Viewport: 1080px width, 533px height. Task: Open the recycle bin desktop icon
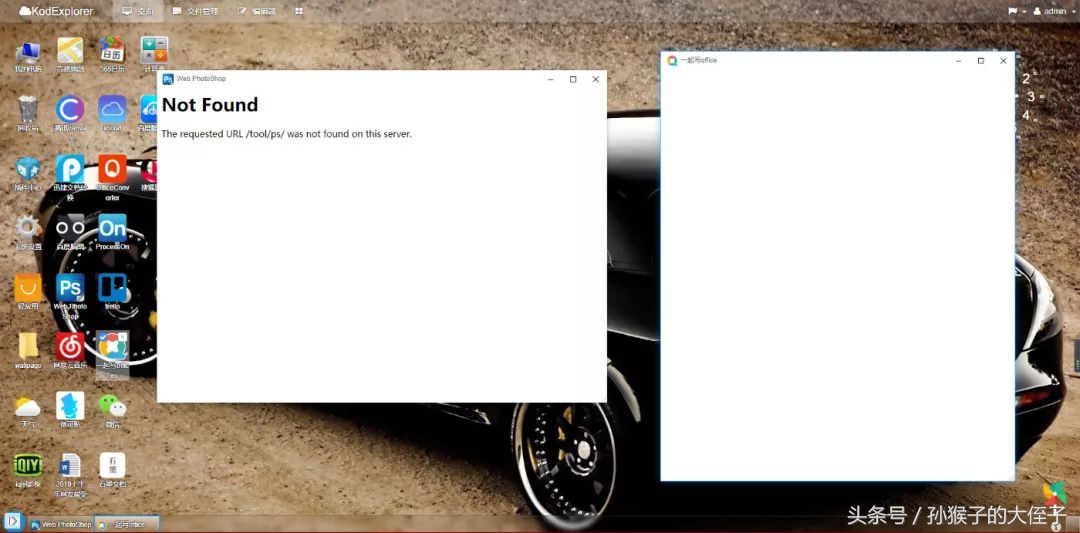28,109
